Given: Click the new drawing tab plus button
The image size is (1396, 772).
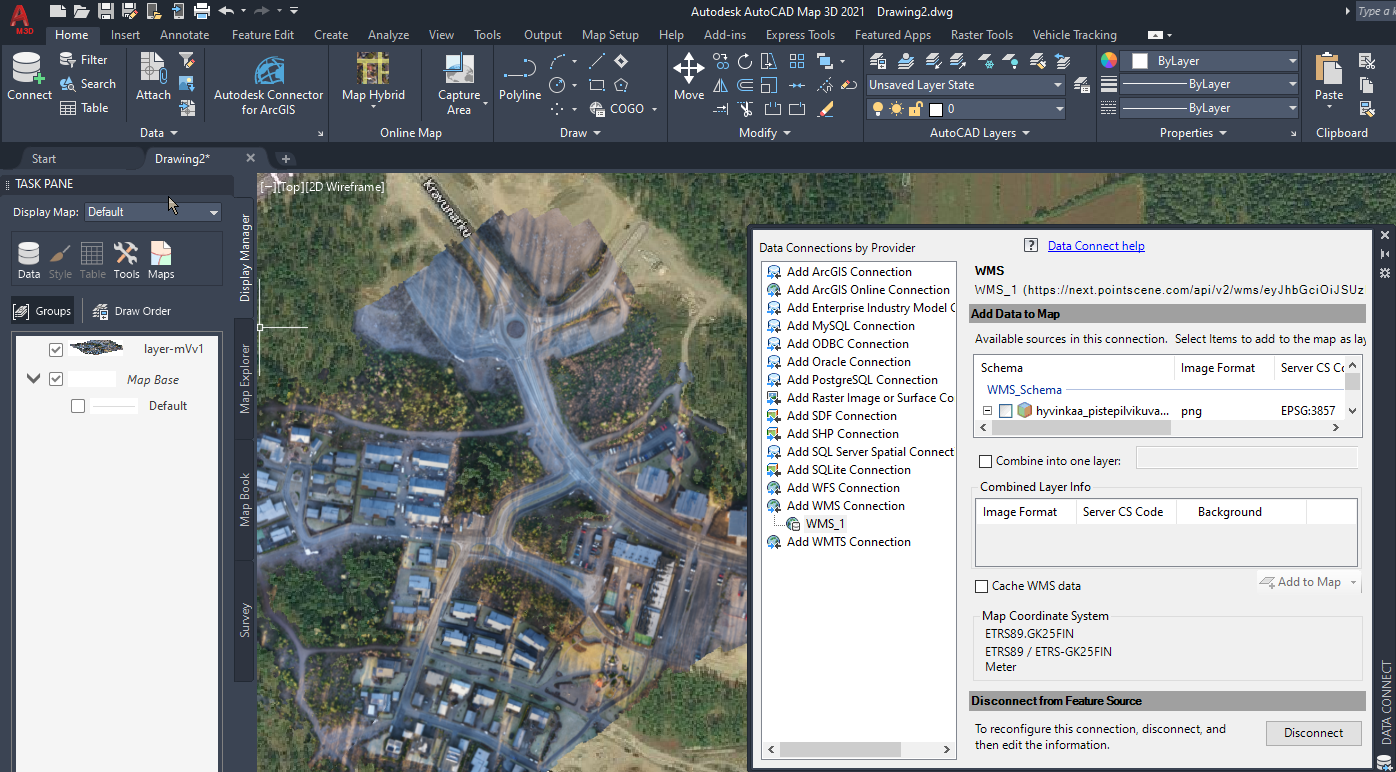Looking at the screenshot, I should (x=285, y=158).
